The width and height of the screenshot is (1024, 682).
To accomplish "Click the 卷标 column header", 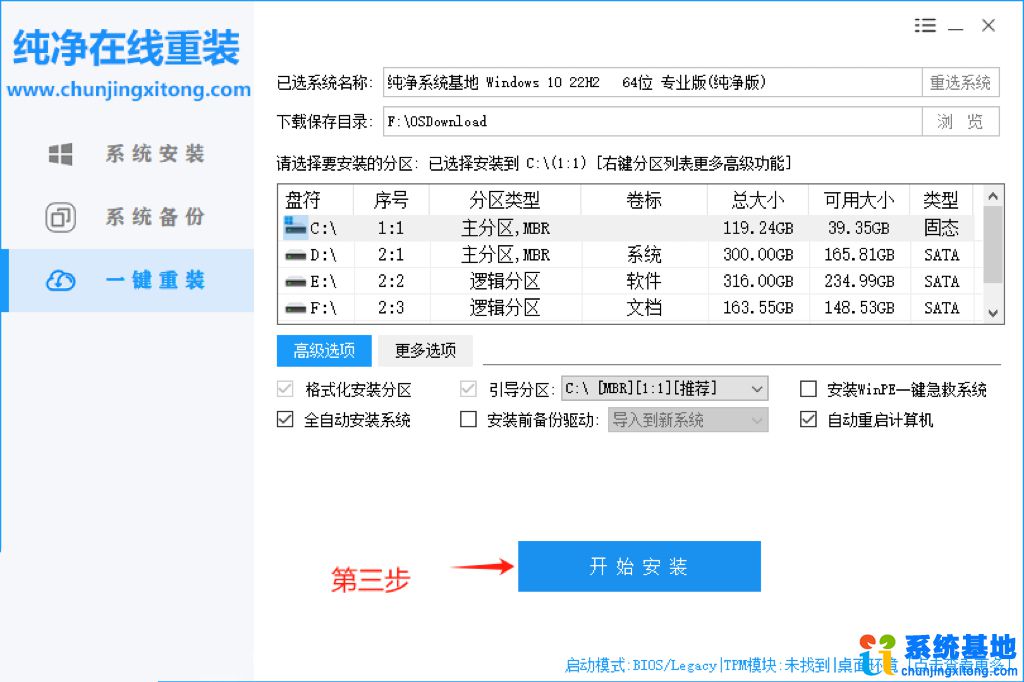I will 644,200.
